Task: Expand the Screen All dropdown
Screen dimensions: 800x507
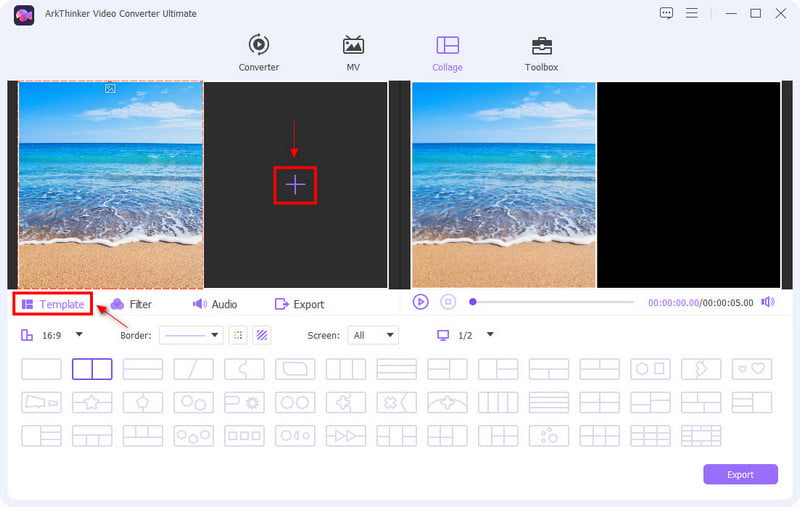Action: (373, 335)
